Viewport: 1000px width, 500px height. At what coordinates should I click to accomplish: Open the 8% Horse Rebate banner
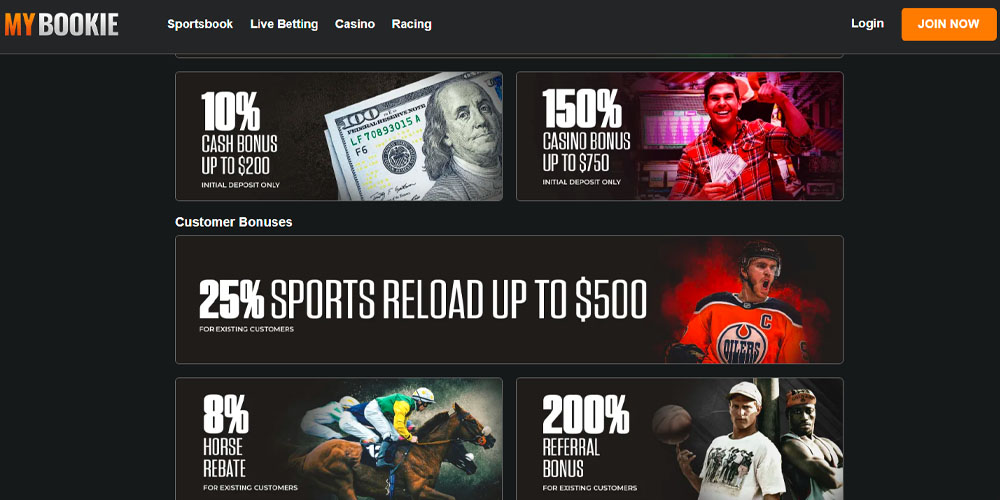(339, 439)
